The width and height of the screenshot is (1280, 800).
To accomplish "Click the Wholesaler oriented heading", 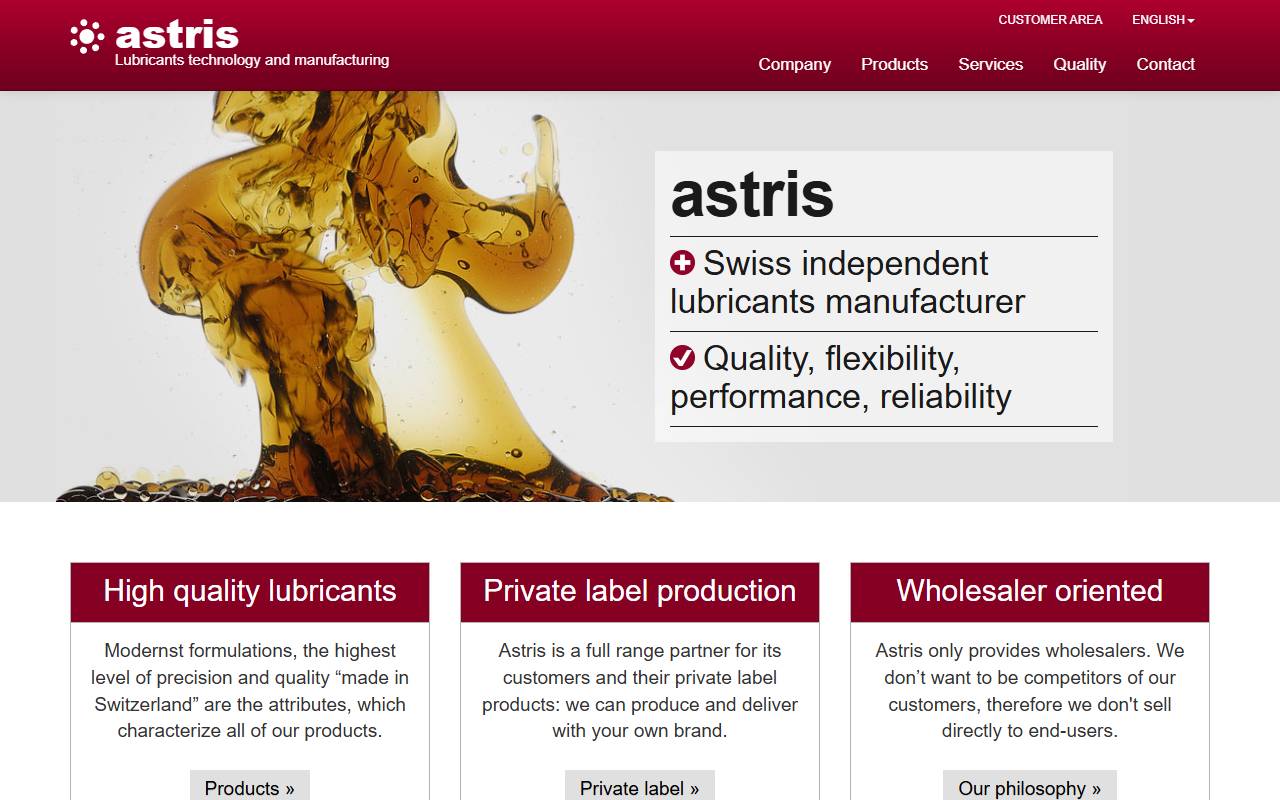I will click(x=1030, y=591).
